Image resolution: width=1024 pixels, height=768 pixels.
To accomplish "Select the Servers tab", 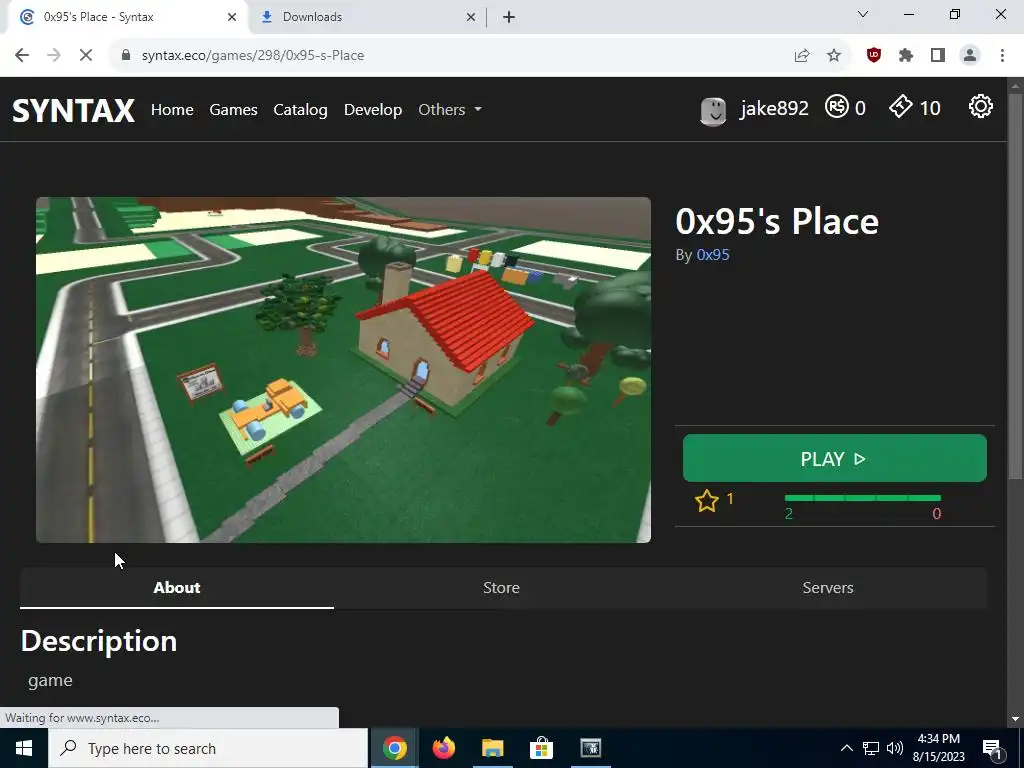I will [x=828, y=588].
